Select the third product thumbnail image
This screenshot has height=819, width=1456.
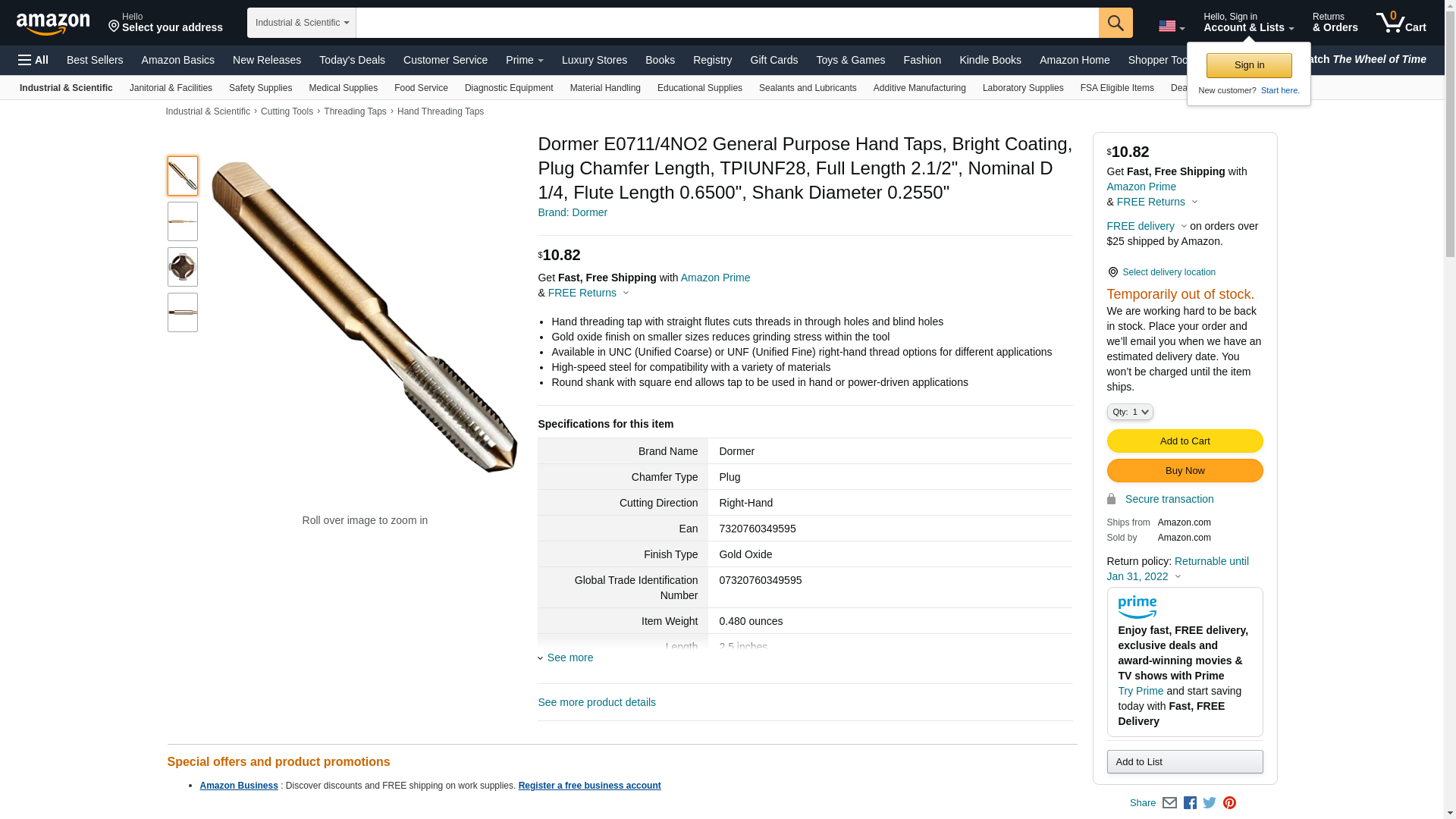[183, 267]
